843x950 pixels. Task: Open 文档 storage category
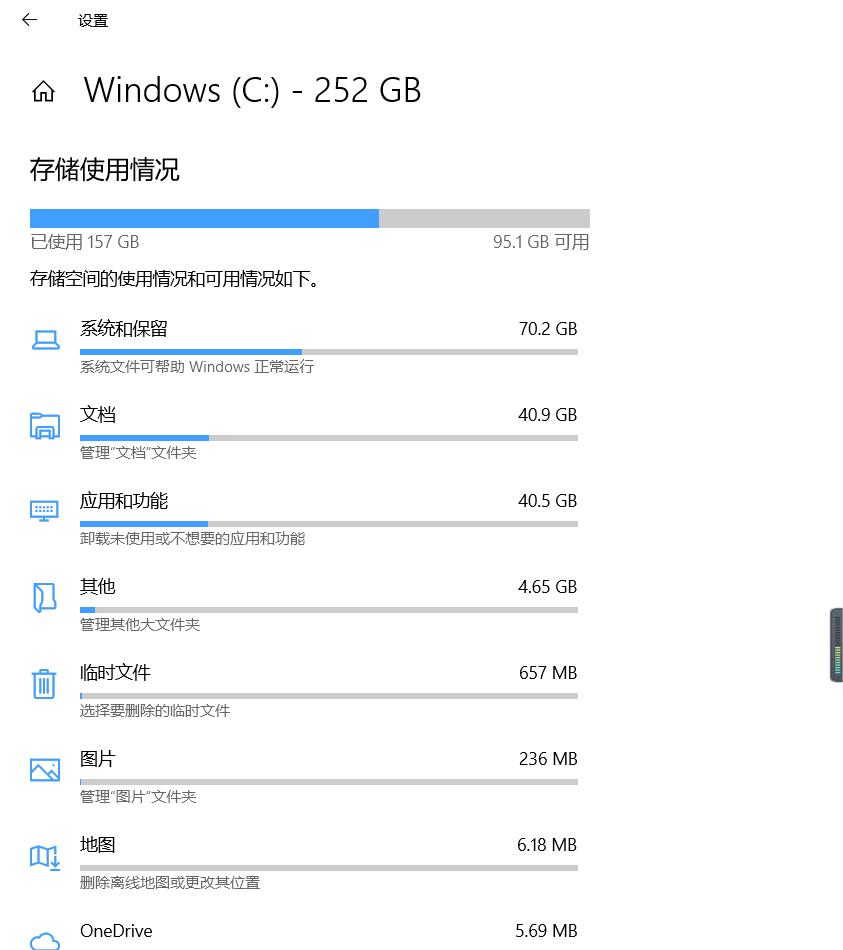[98, 415]
